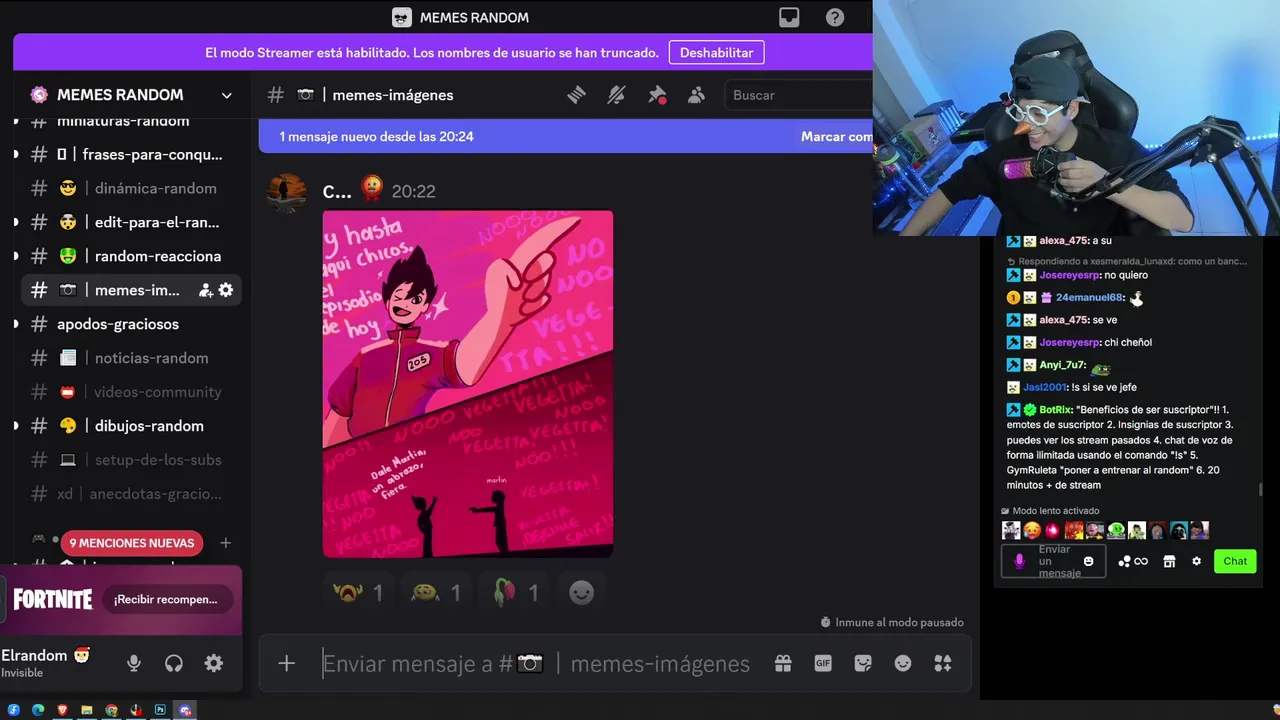Open the anecdotas-gracio channel
The width and height of the screenshot is (1280, 720).
tap(131, 494)
